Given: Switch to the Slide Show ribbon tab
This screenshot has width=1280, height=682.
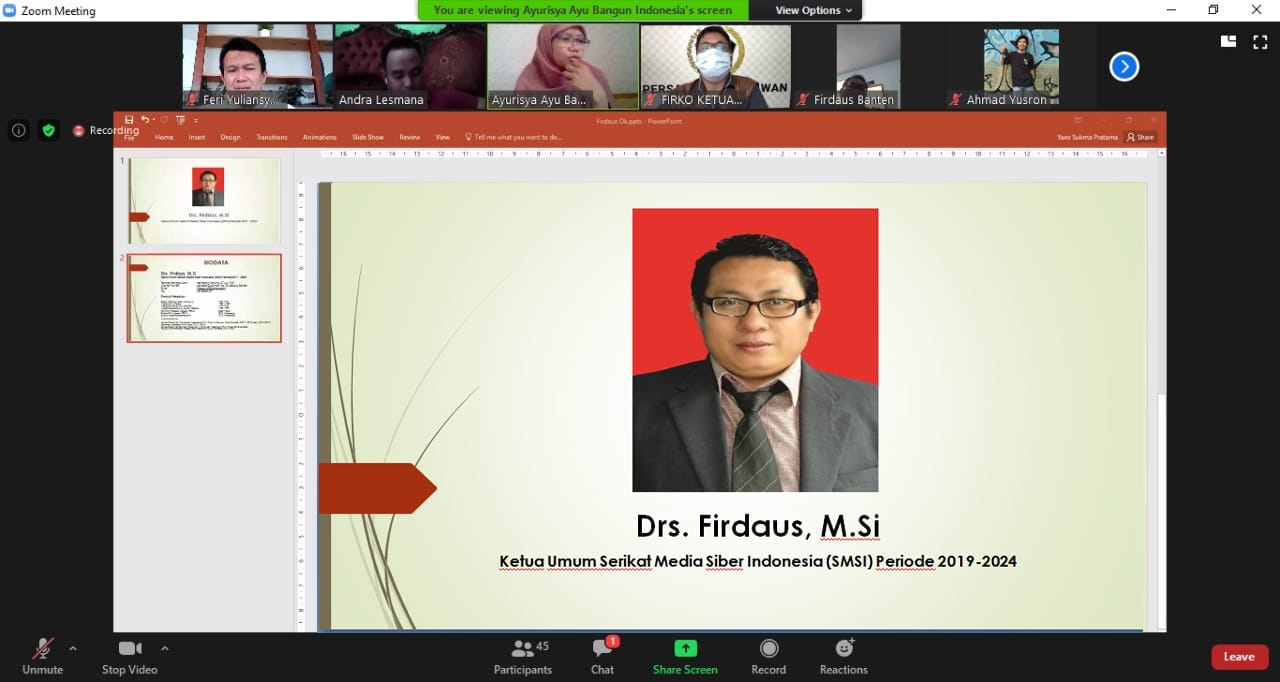Looking at the screenshot, I should (368, 137).
